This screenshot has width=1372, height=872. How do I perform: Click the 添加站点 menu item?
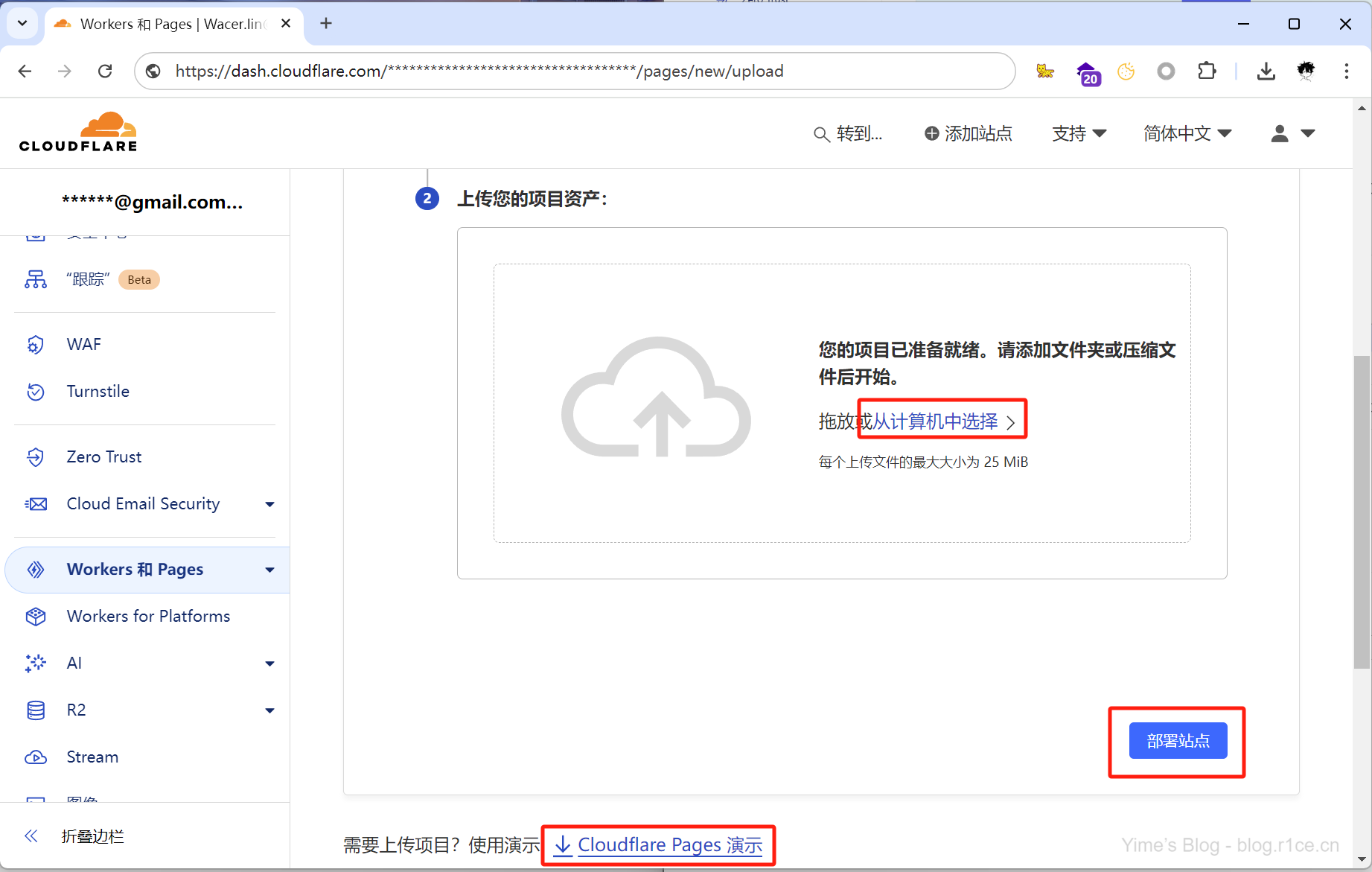click(x=968, y=133)
